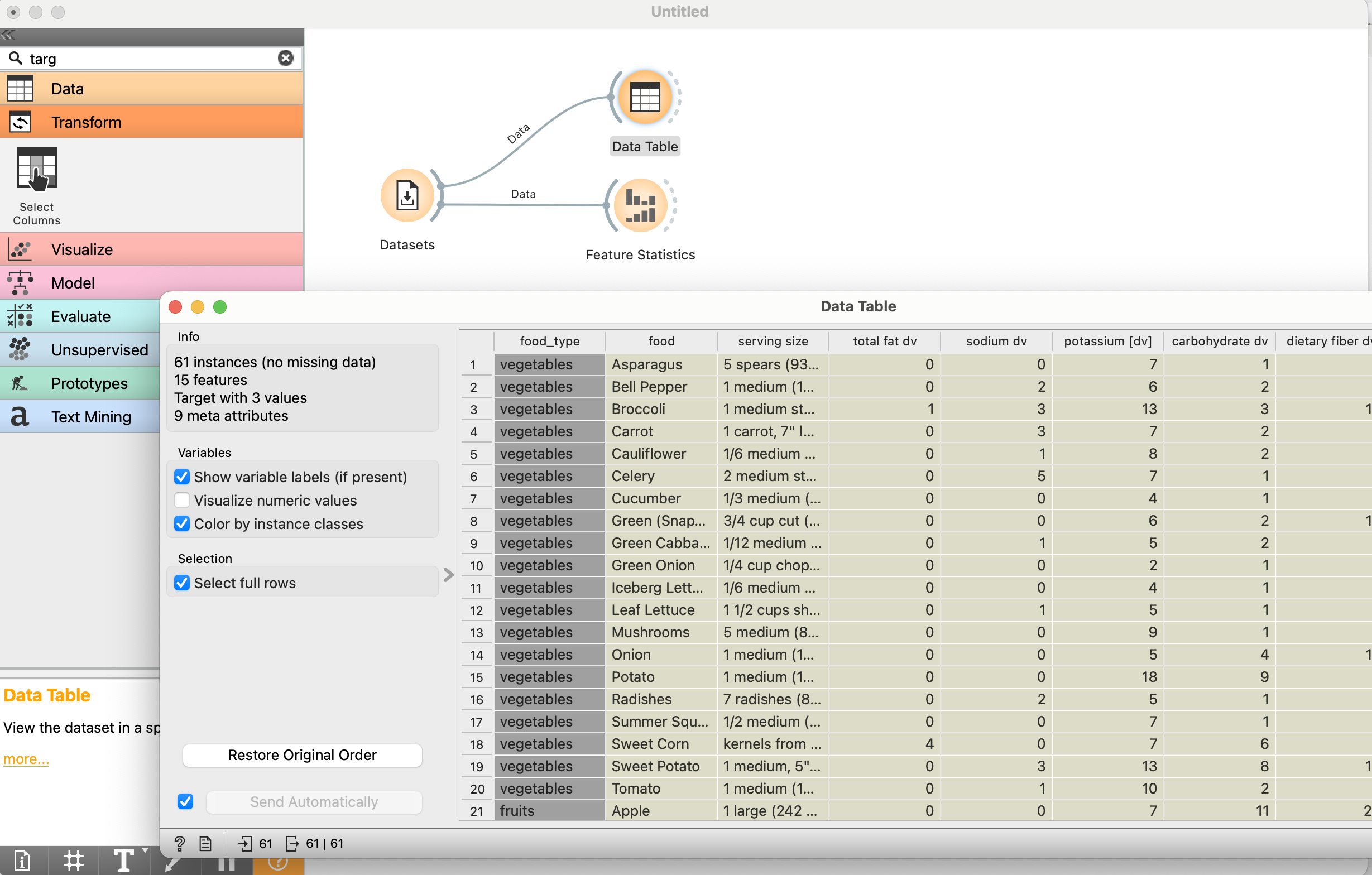Collapse the Transform category
This screenshot has width=1372, height=875.
pos(152,122)
